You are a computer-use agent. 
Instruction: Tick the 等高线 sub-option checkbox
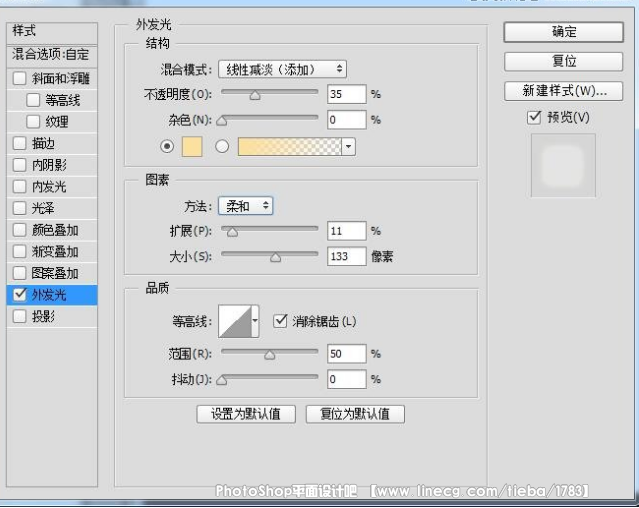click(x=33, y=100)
